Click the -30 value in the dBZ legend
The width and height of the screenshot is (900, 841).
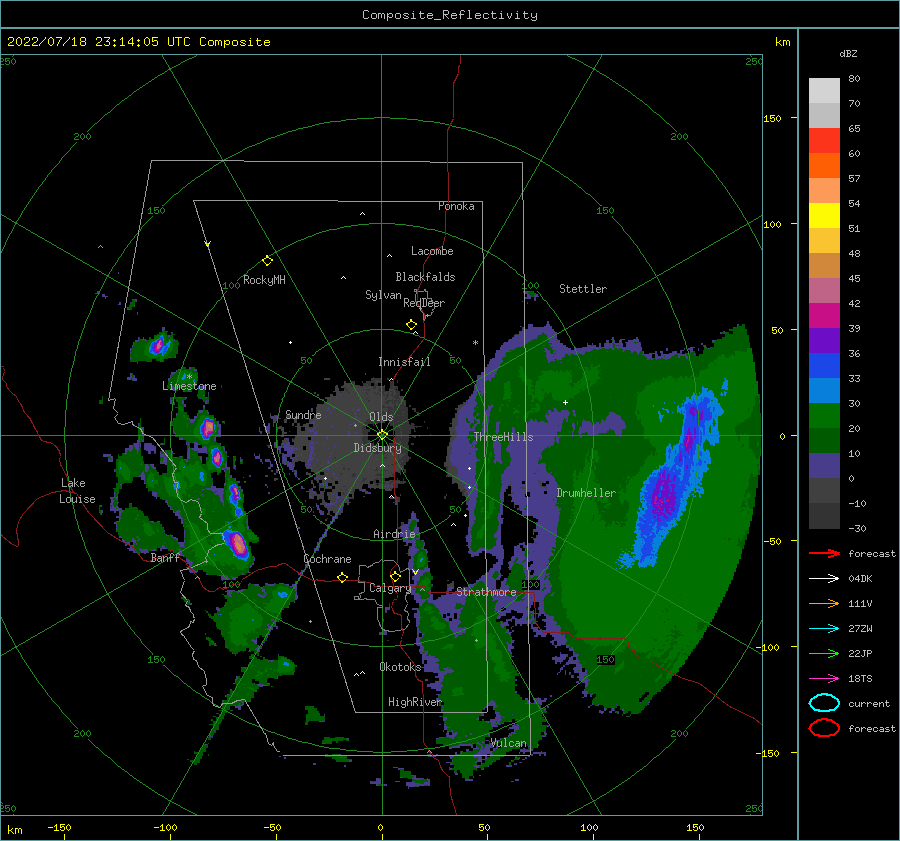click(x=857, y=528)
